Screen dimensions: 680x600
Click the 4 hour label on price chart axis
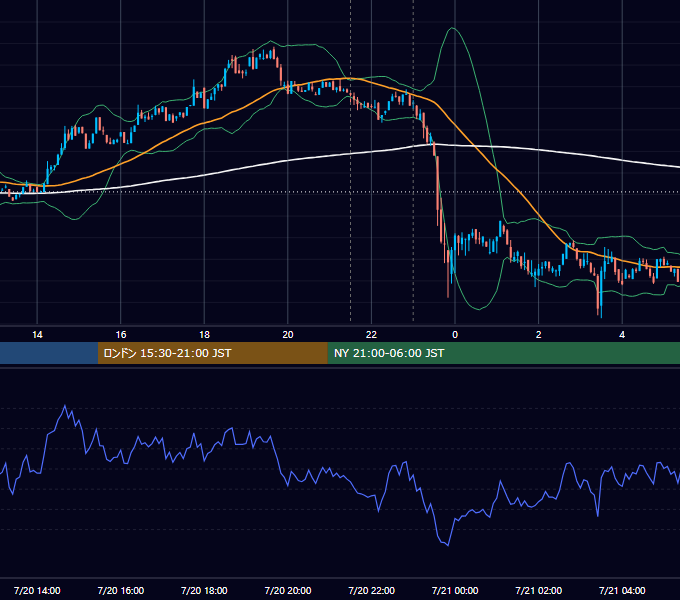tap(622, 335)
